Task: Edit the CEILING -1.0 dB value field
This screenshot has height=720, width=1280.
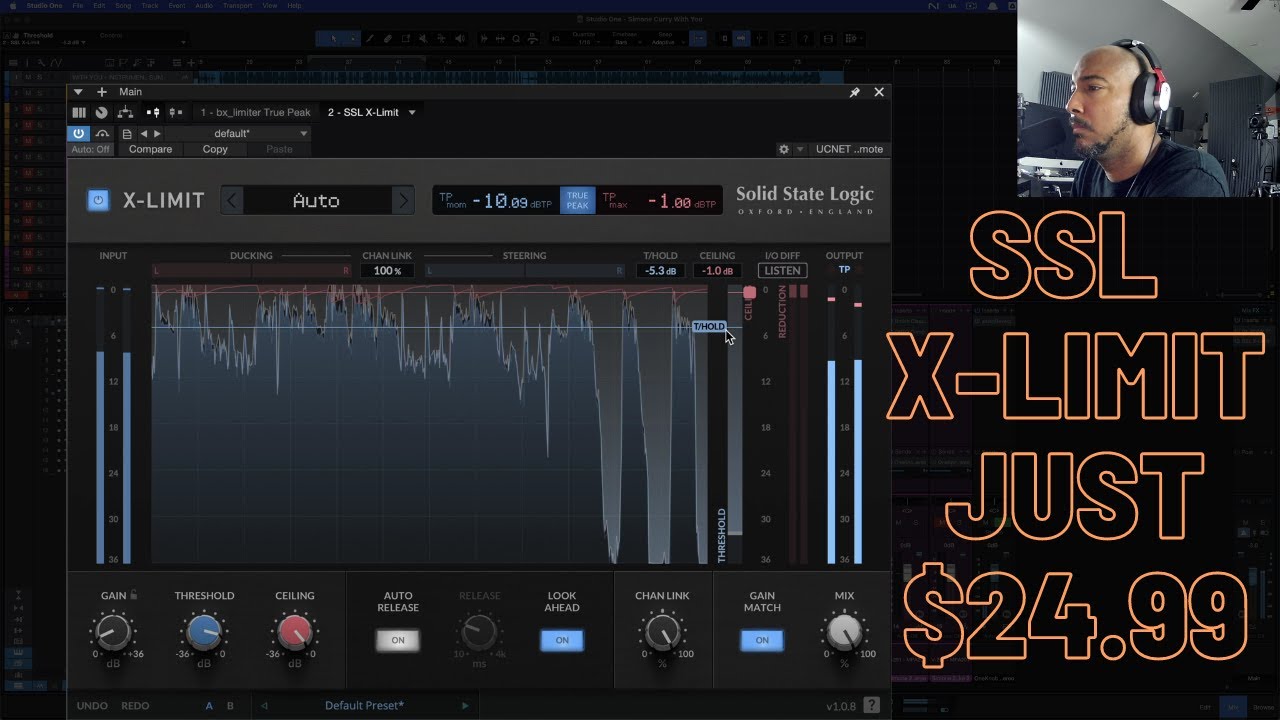Action: pyautogui.click(x=717, y=271)
